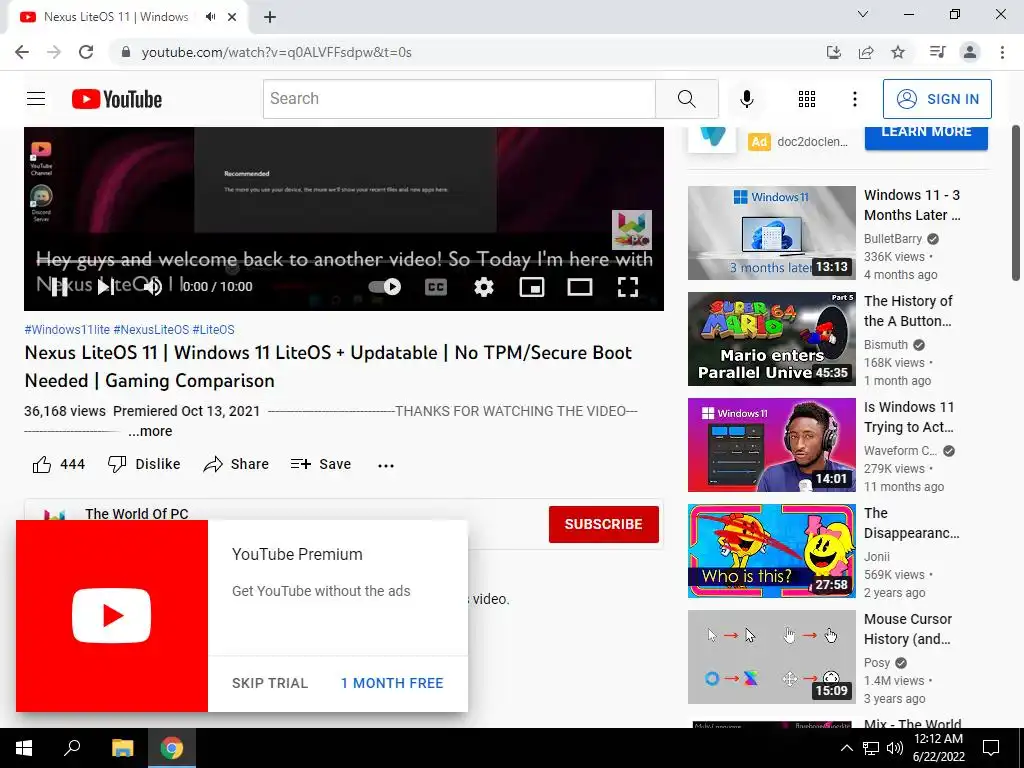The height and width of the screenshot is (768, 1024).
Task: Open more actions ellipsis below video
Action: [x=386, y=465]
